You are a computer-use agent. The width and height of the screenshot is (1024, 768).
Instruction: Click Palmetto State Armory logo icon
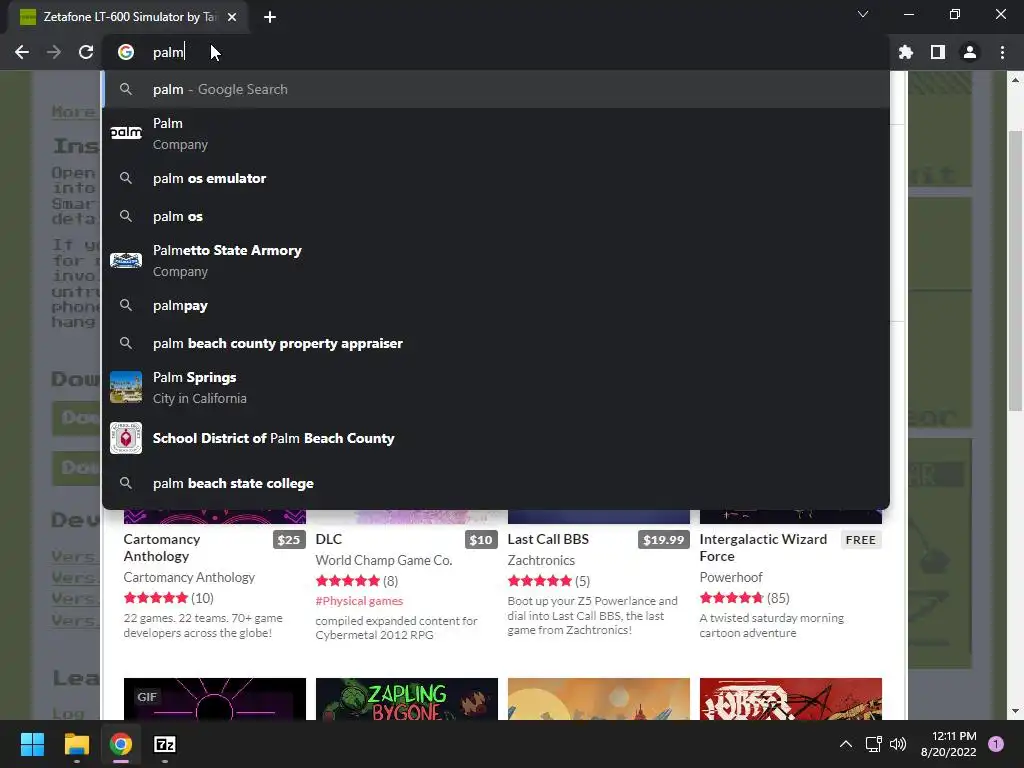[126, 261]
